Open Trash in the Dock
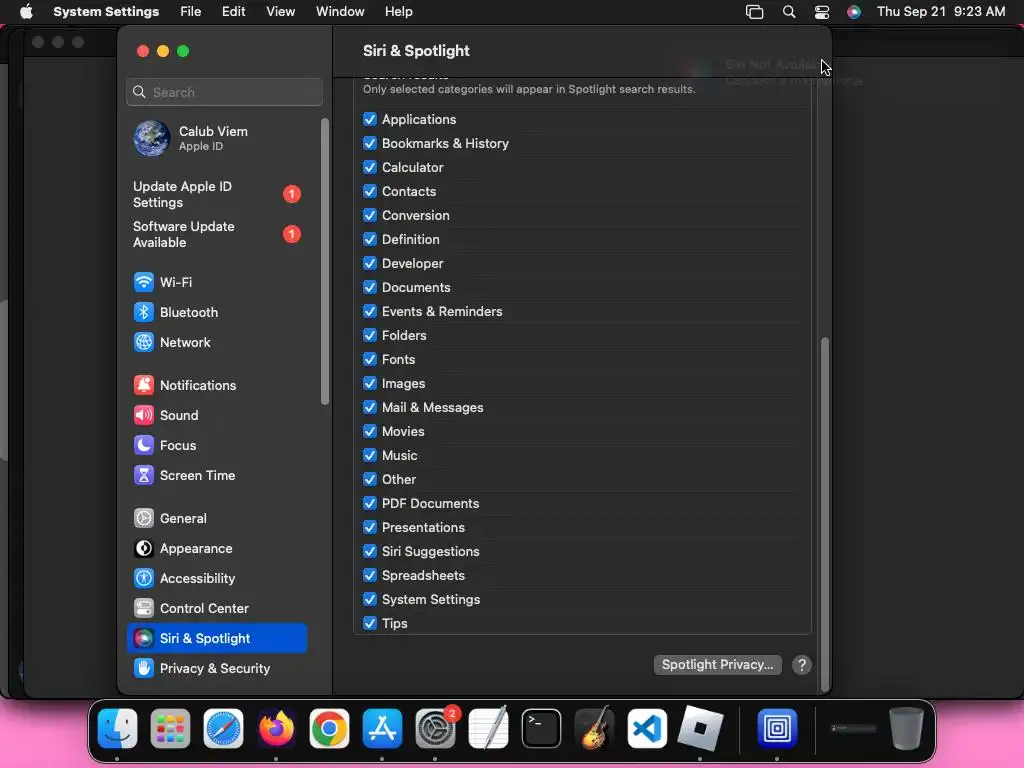The height and width of the screenshot is (768, 1024). click(x=906, y=728)
